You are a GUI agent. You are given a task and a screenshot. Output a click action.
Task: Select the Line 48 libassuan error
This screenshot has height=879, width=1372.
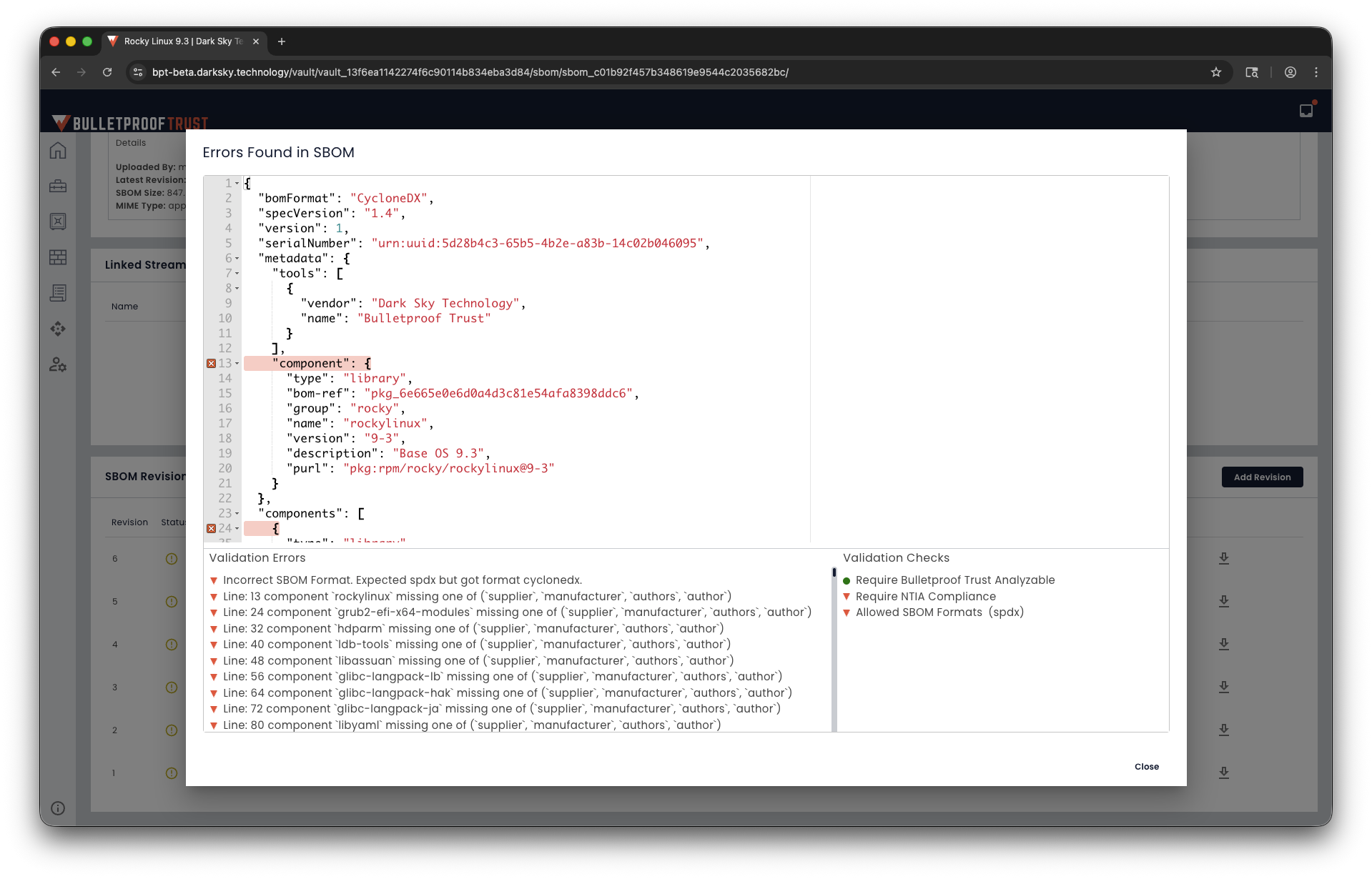(x=478, y=661)
